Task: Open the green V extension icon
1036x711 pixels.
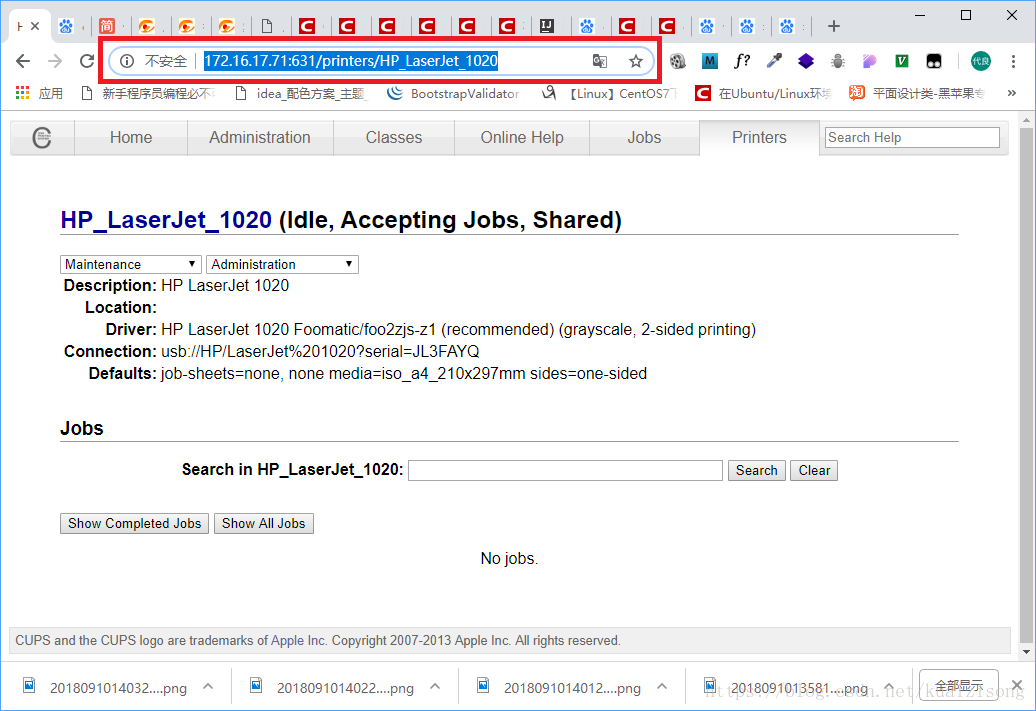Action: pyautogui.click(x=901, y=61)
